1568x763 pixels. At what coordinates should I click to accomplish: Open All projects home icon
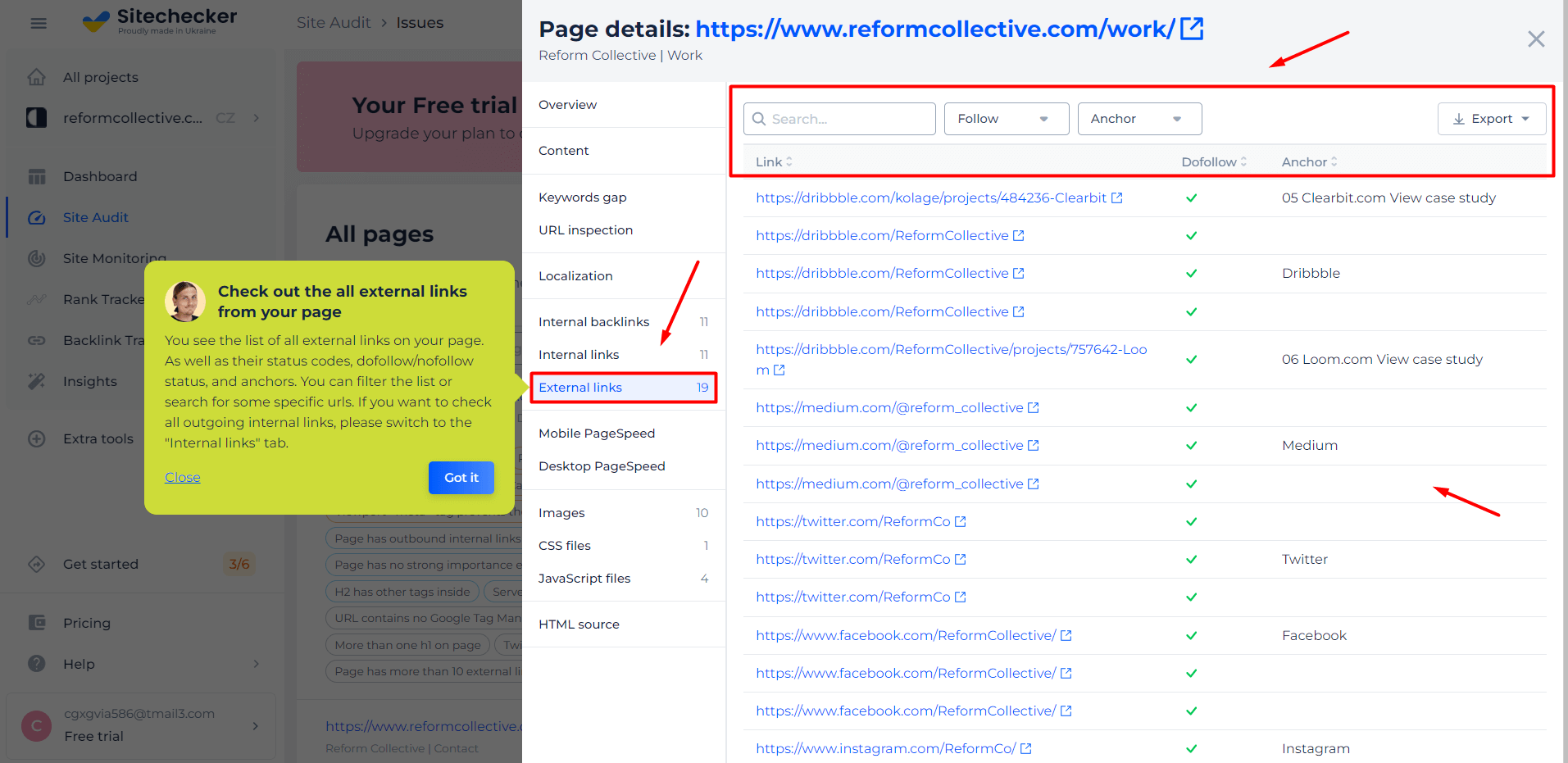coord(37,77)
